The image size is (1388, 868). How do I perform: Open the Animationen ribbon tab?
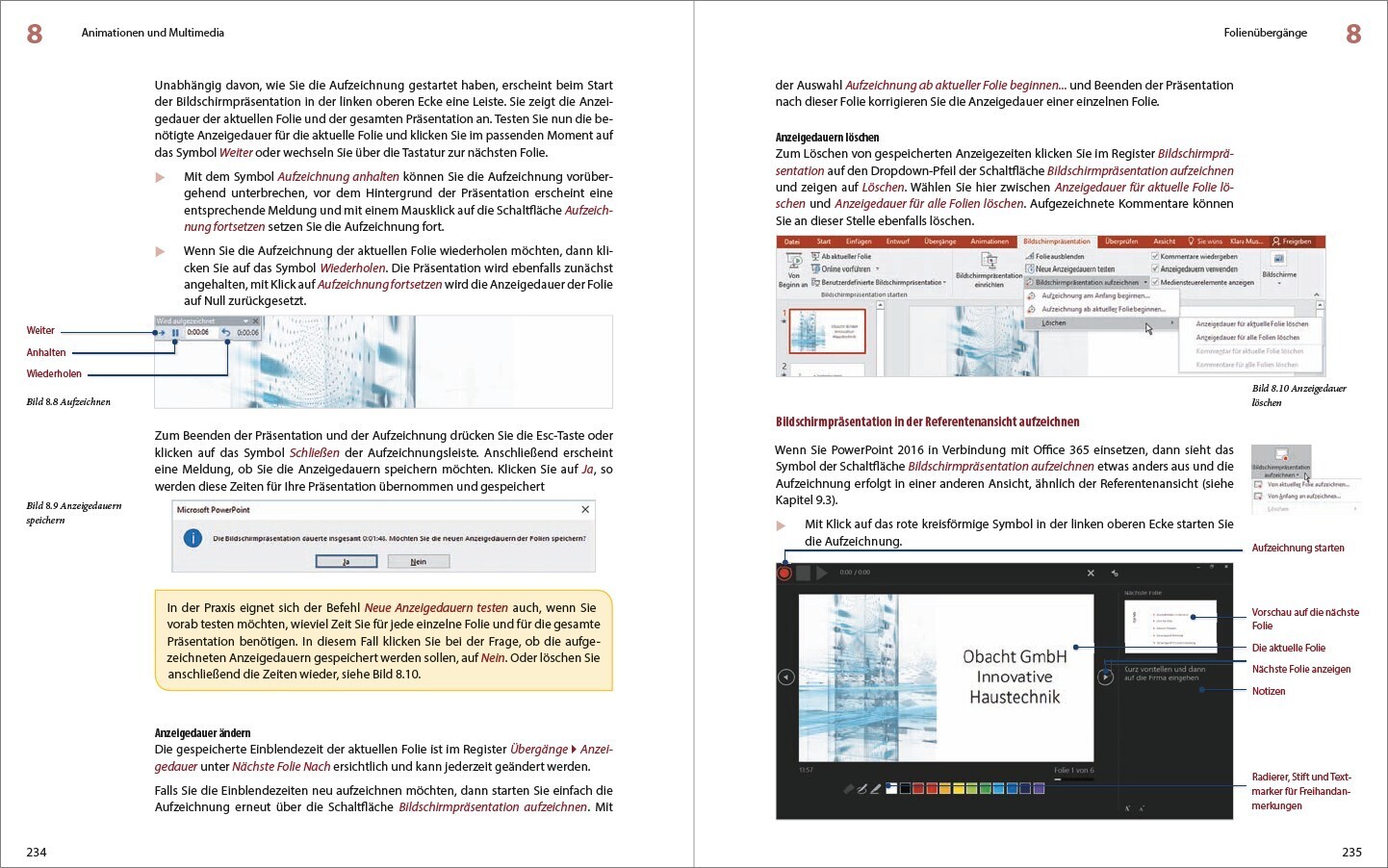pos(990,242)
